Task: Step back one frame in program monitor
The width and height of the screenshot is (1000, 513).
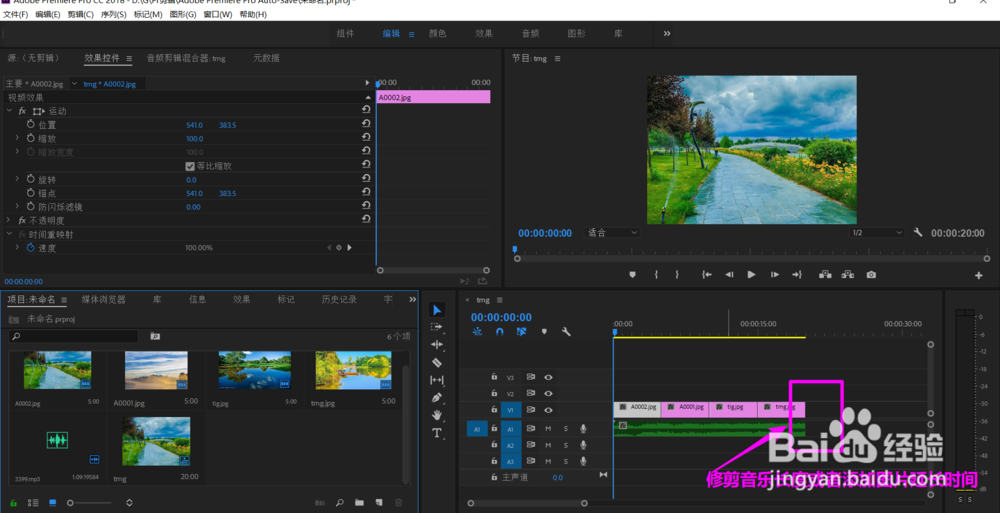Action: point(729,274)
